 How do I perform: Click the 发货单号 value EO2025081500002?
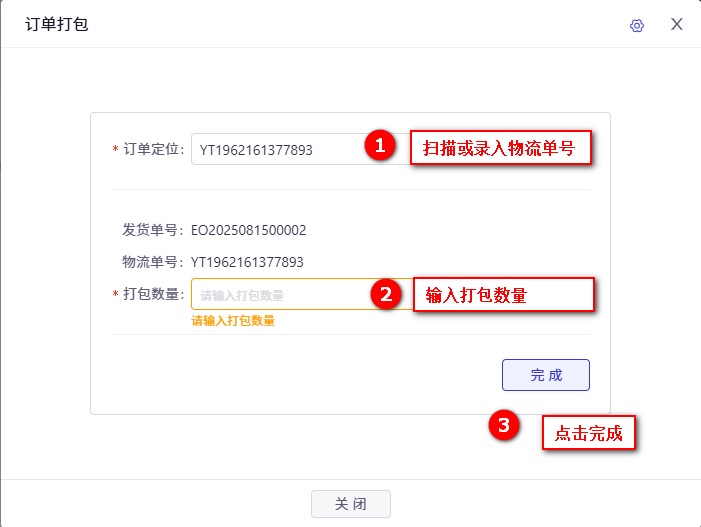(x=249, y=230)
